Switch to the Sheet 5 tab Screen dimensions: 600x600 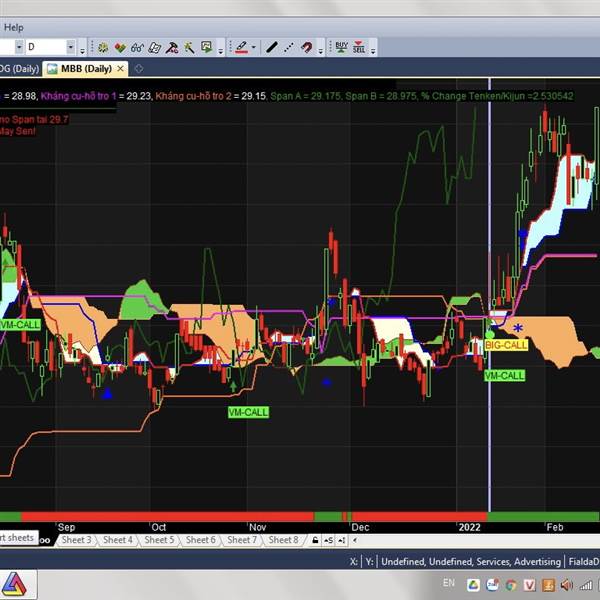click(x=159, y=540)
